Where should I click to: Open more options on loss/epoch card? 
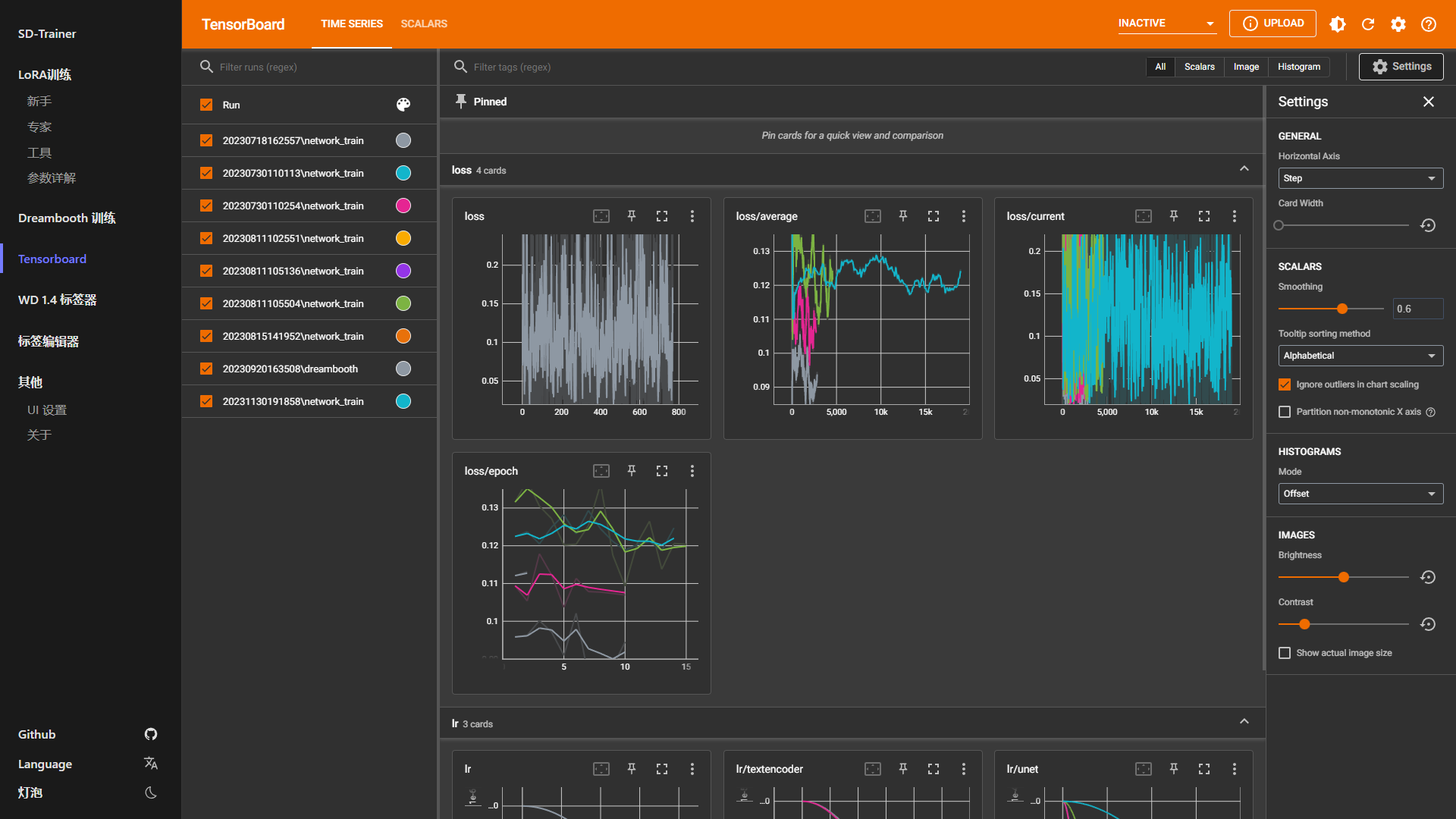pos(692,471)
